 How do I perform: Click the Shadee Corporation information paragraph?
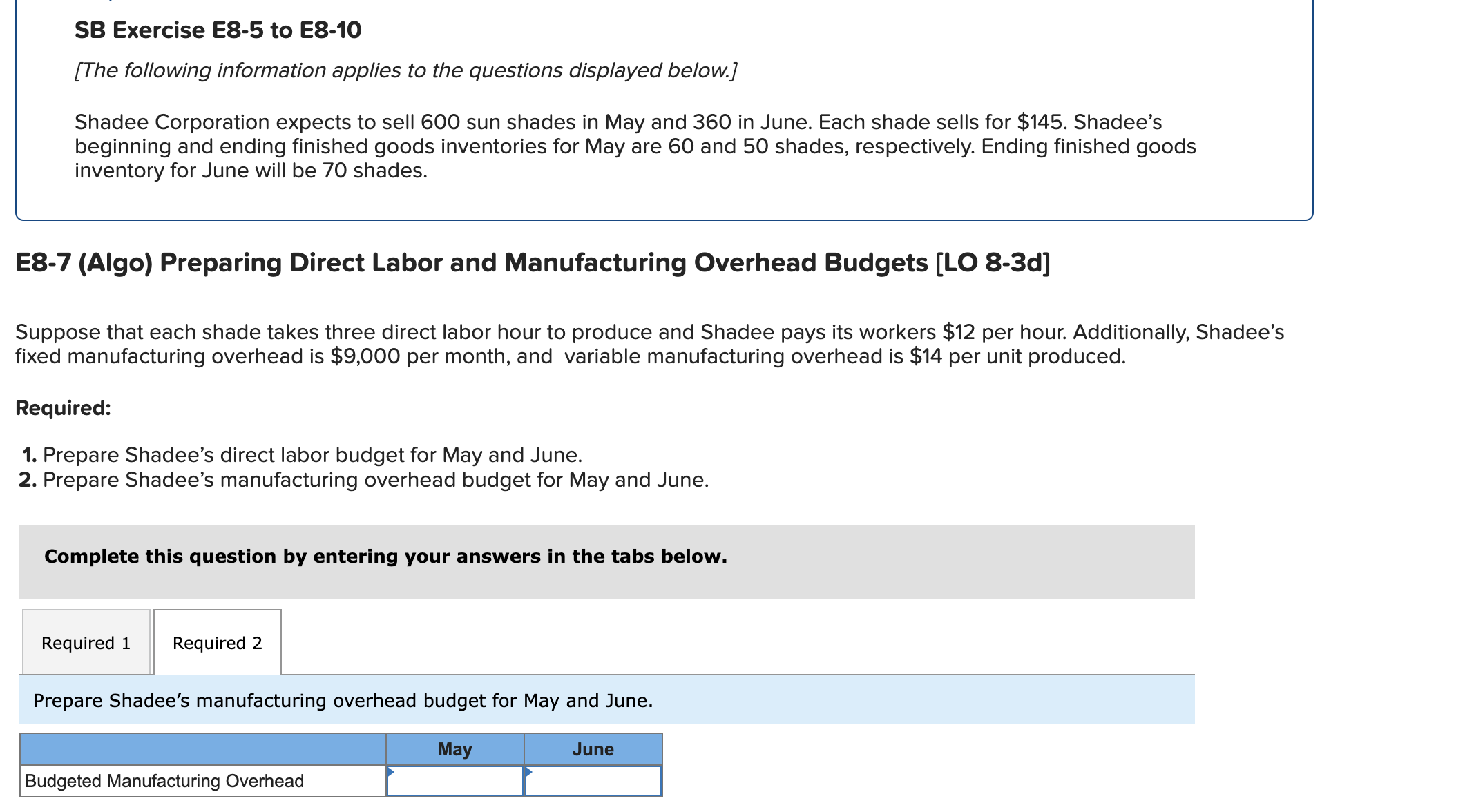pyautogui.click(x=634, y=146)
